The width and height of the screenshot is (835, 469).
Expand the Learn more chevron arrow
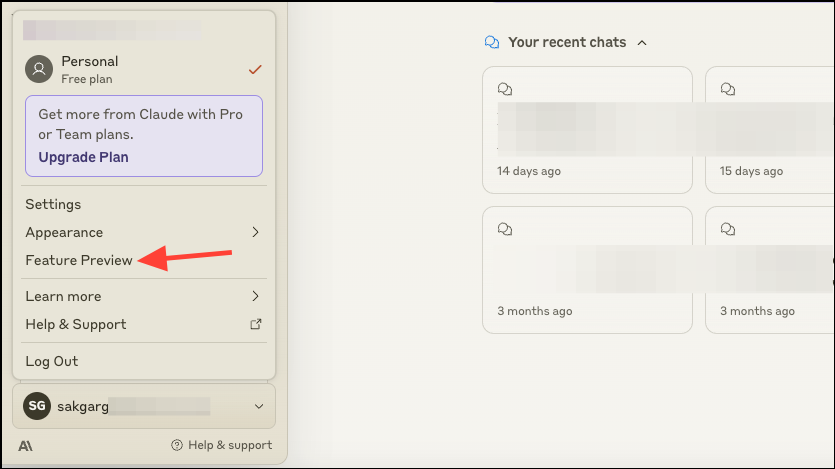pyautogui.click(x=256, y=296)
